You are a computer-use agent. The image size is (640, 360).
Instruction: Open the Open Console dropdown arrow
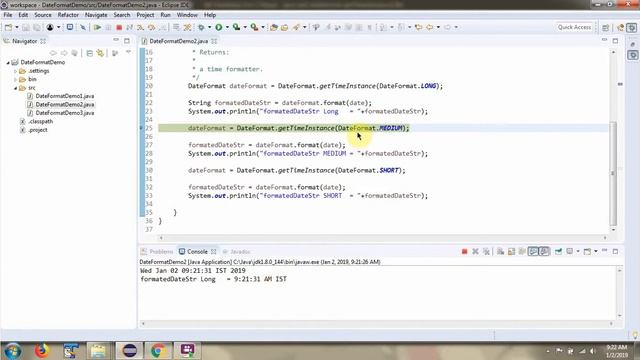tap(596, 251)
